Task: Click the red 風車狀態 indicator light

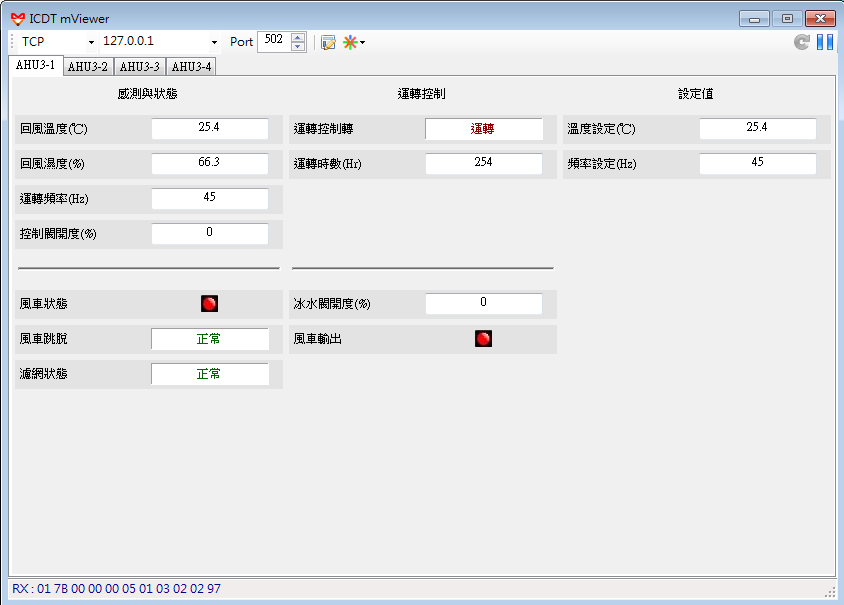Action: coord(209,304)
